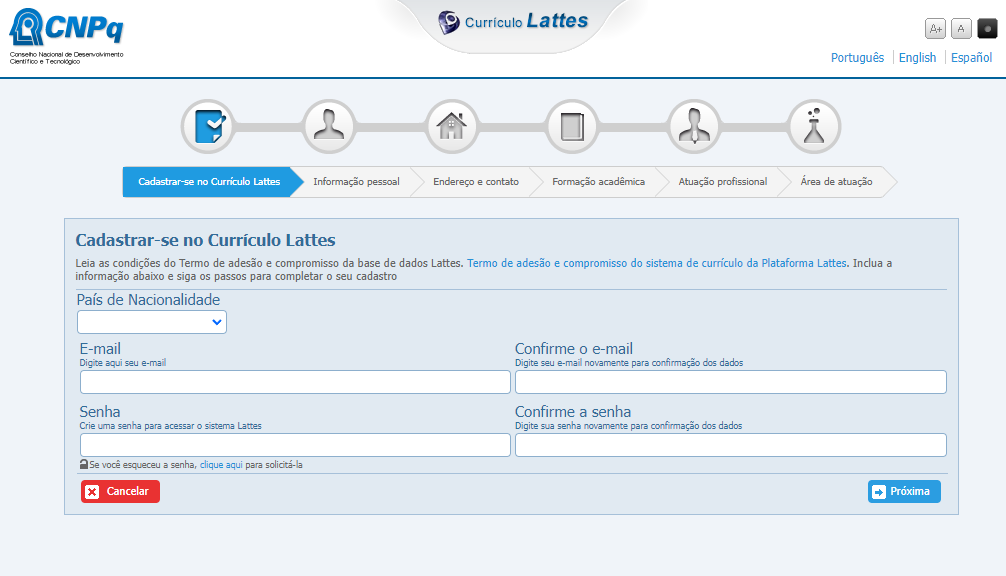This screenshot has height=576, width=1006.
Task: Open the País de Nacionalidade dropdown
Action: pos(152,322)
